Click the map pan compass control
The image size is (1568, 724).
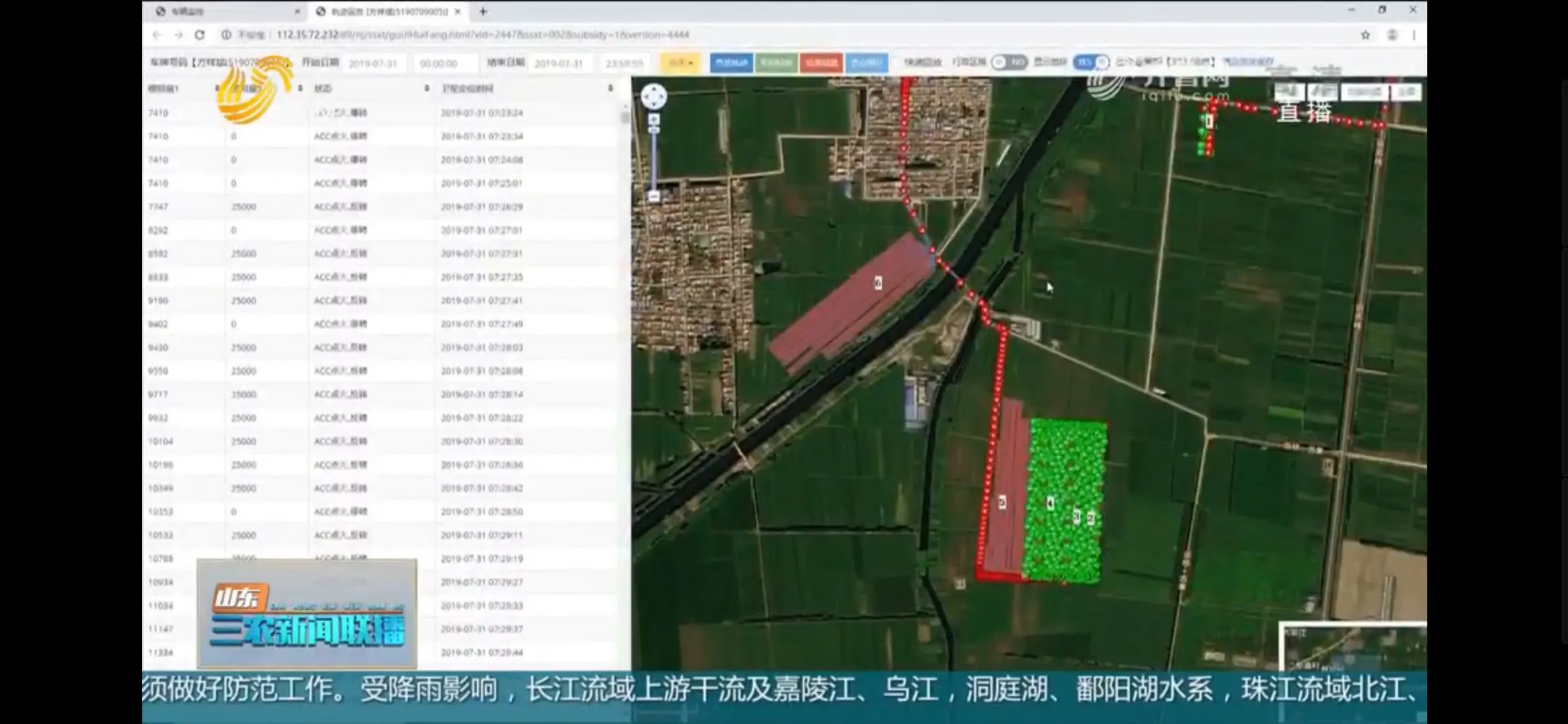[x=653, y=97]
